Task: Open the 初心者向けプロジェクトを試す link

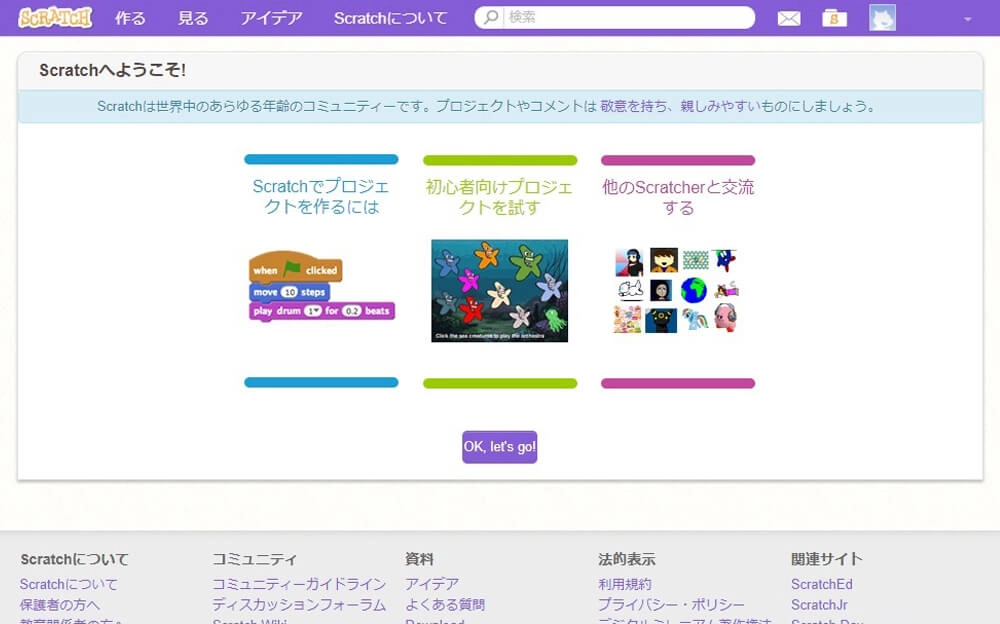Action: 499,197
